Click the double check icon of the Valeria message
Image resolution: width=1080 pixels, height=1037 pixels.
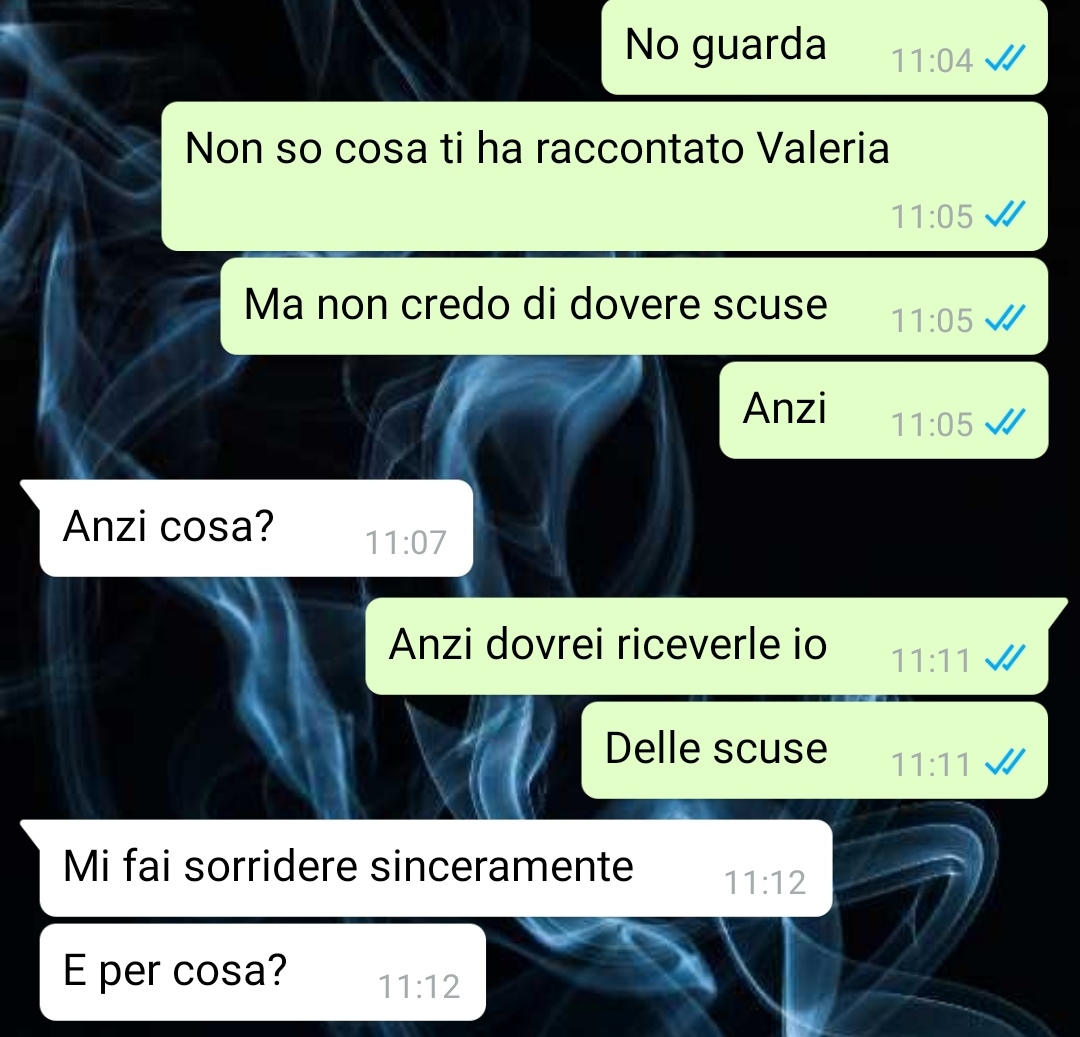point(1006,215)
